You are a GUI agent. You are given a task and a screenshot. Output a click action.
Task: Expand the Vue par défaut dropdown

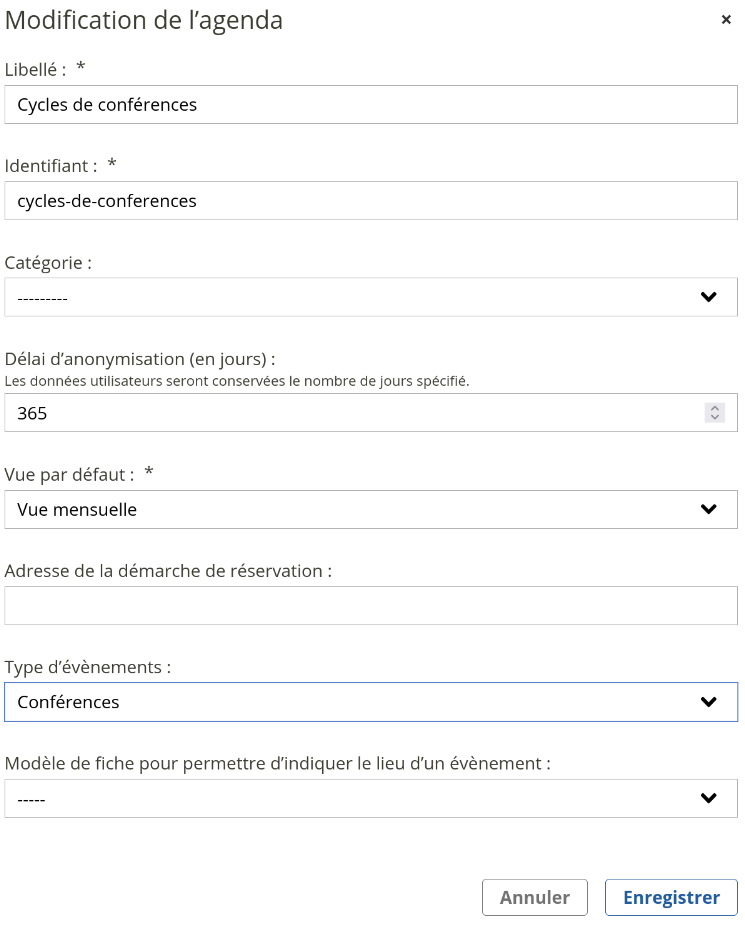(371, 509)
